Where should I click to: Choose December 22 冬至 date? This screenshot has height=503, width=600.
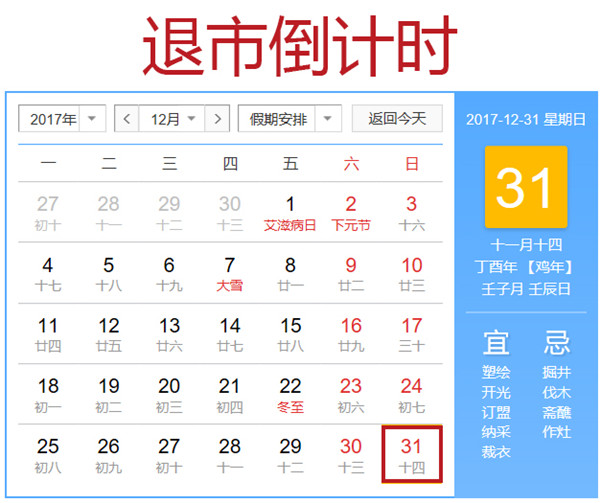pyautogui.click(x=290, y=394)
